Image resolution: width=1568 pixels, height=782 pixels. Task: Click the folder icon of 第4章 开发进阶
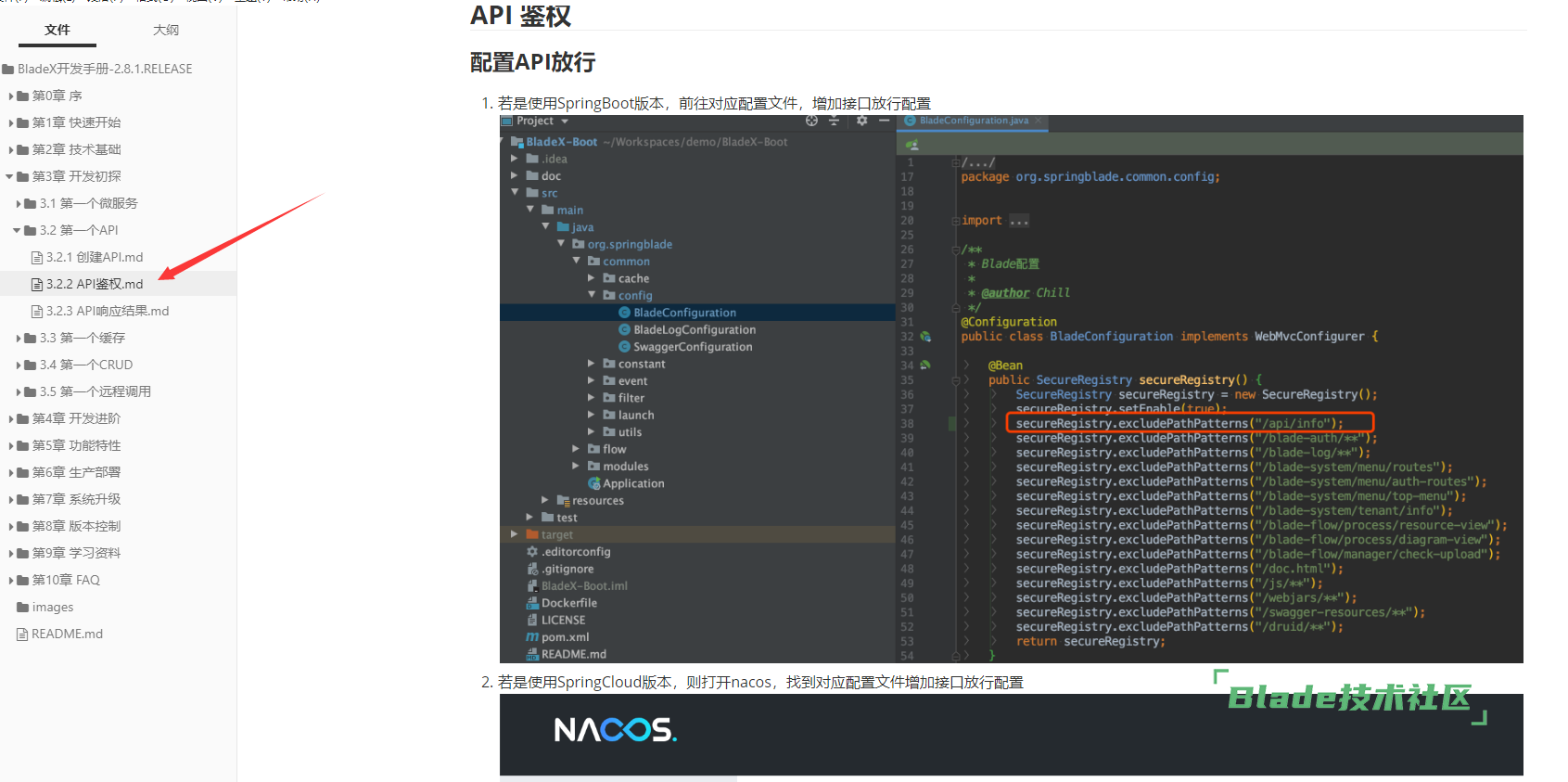pos(23,418)
